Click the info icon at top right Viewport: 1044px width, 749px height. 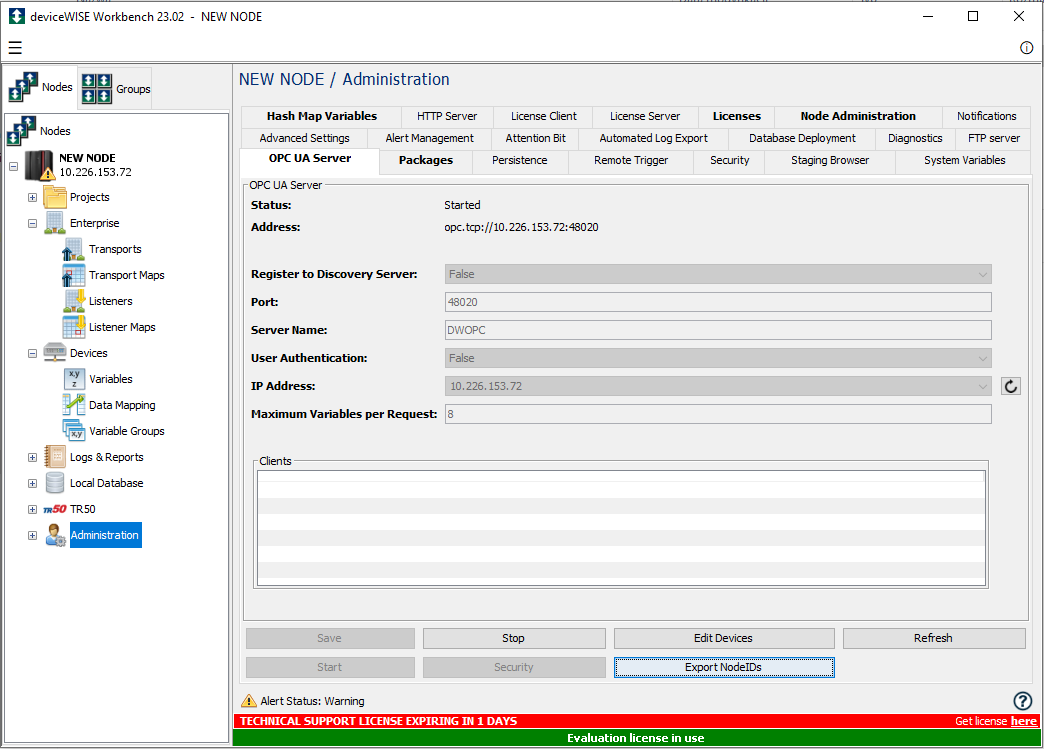(1026, 47)
